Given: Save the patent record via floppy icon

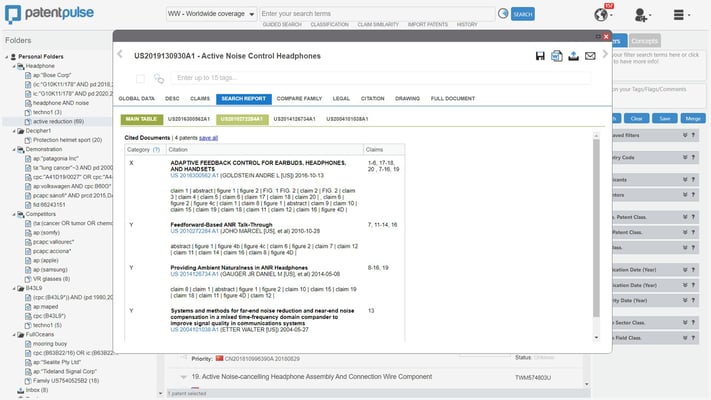Looking at the screenshot, I should click(540, 56).
